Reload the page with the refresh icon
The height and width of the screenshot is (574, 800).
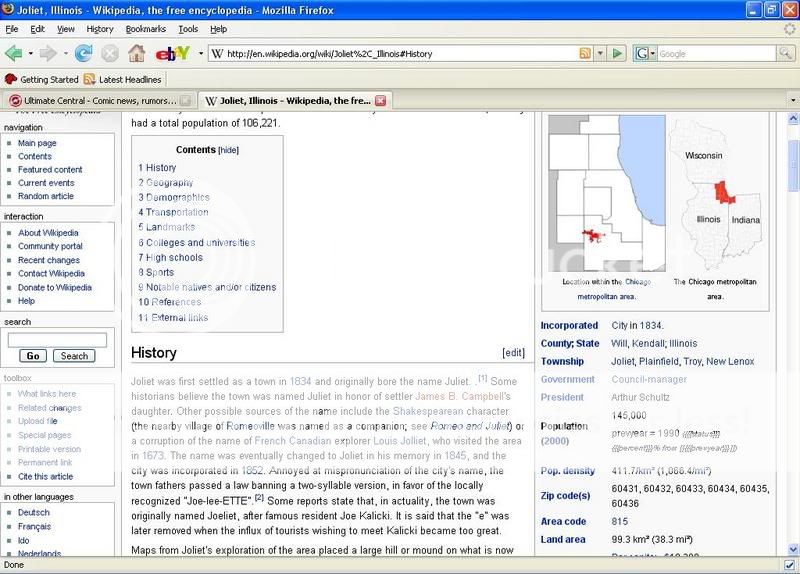83,53
